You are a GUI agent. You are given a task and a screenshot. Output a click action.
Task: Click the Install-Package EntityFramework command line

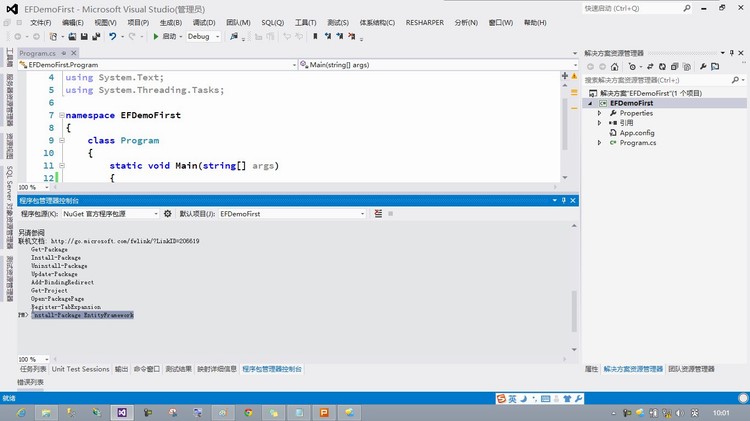tap(82, 315)
